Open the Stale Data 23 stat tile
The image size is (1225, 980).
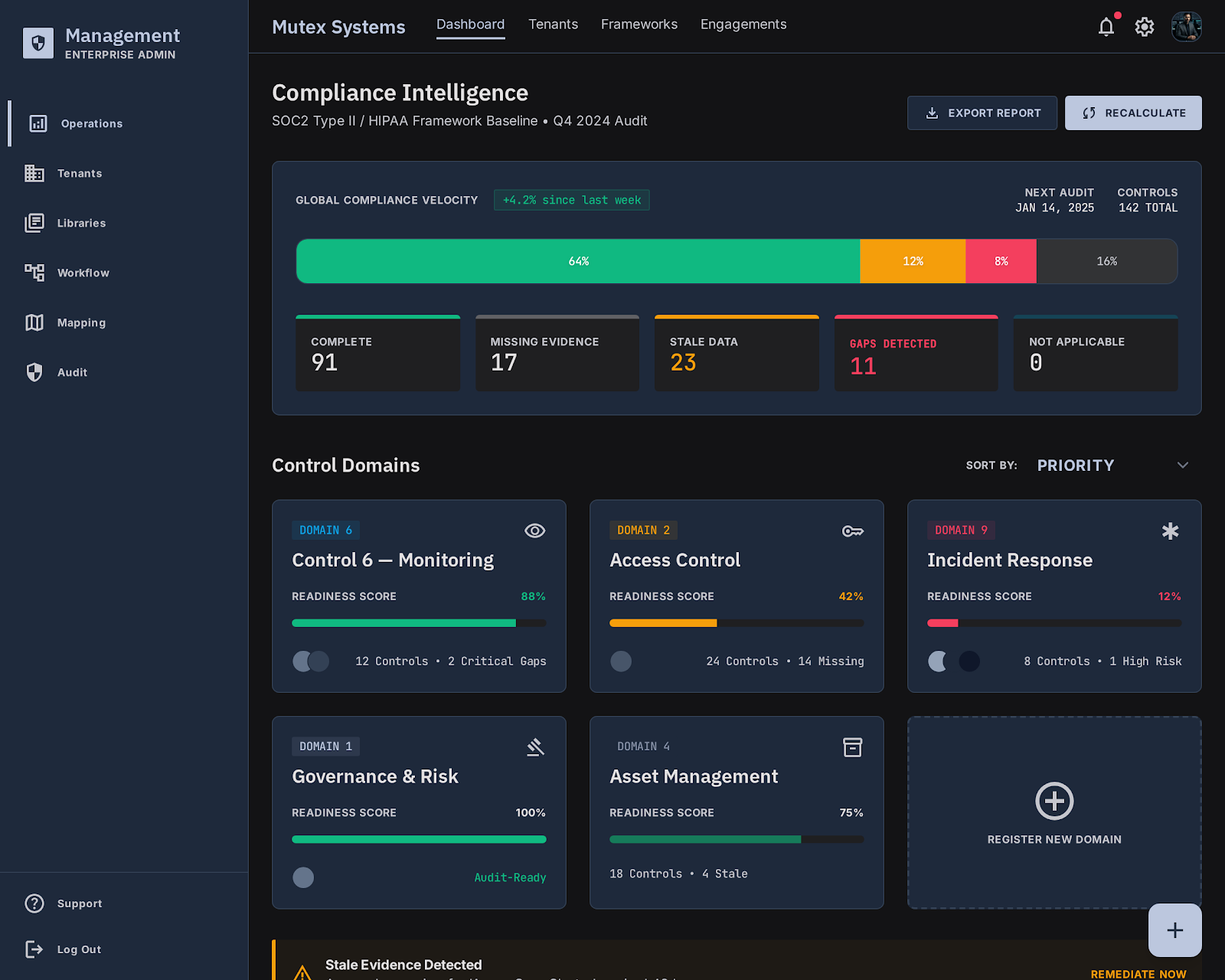click(737, 353)
